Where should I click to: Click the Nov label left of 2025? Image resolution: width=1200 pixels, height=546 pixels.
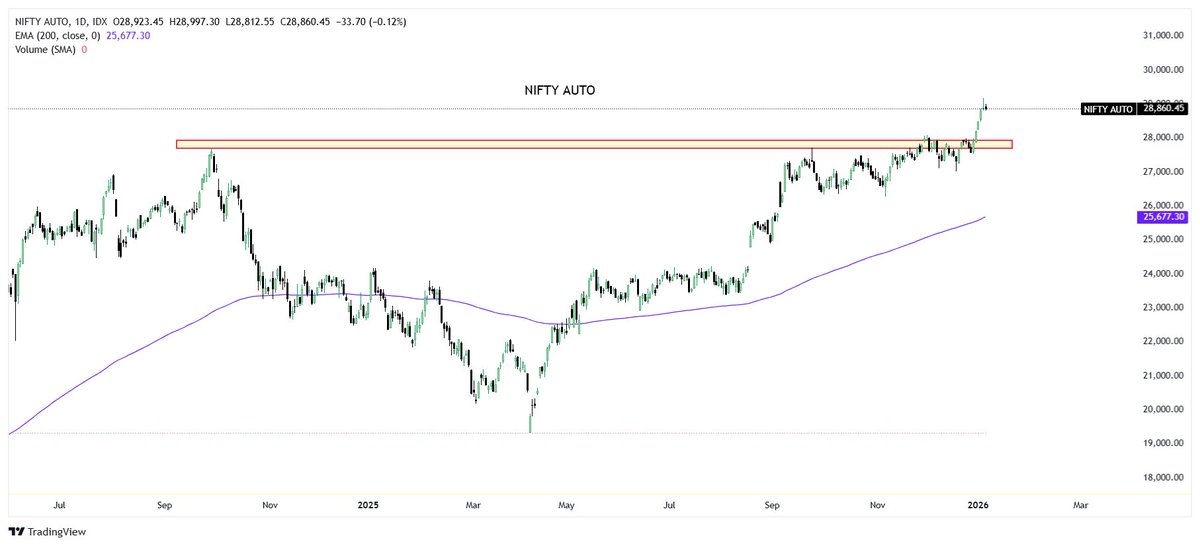click(x=269, y=506)
